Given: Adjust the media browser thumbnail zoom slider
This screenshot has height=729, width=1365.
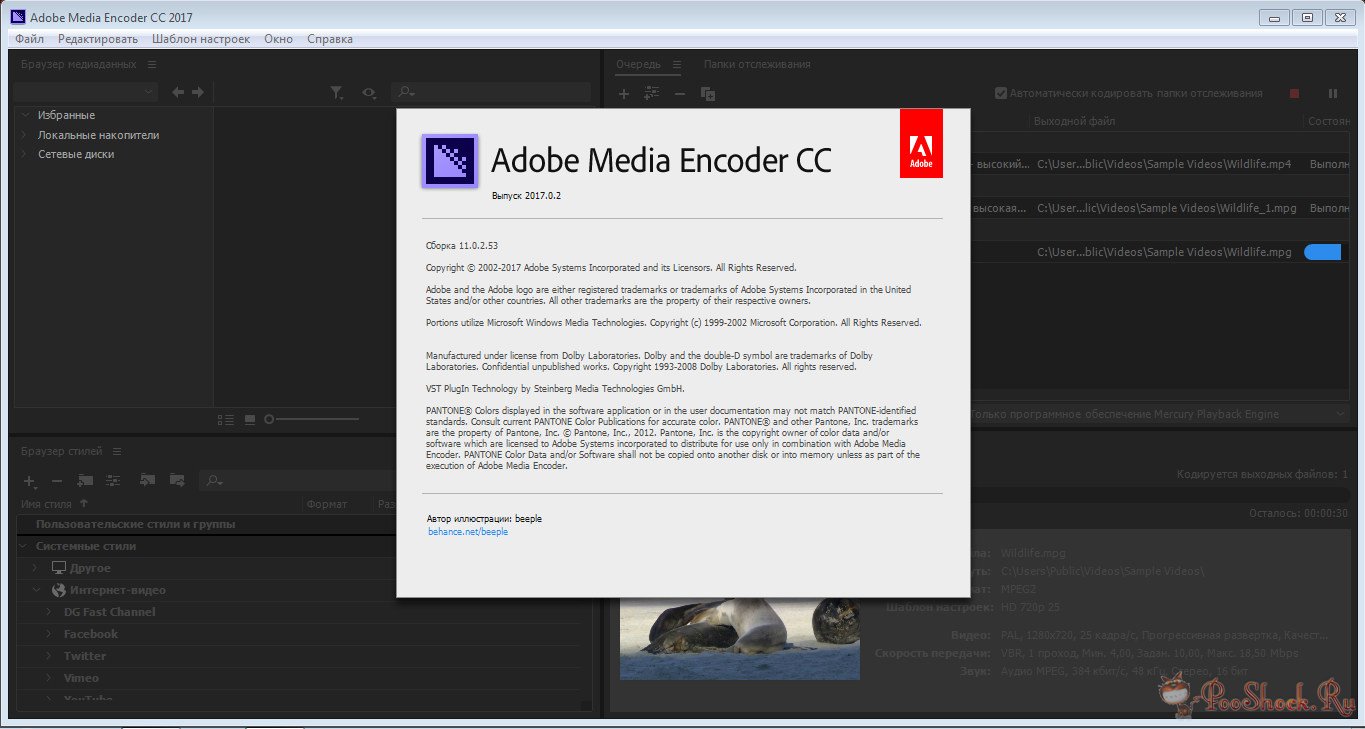Looking at the screenshot, I should (x=270, y=419).
